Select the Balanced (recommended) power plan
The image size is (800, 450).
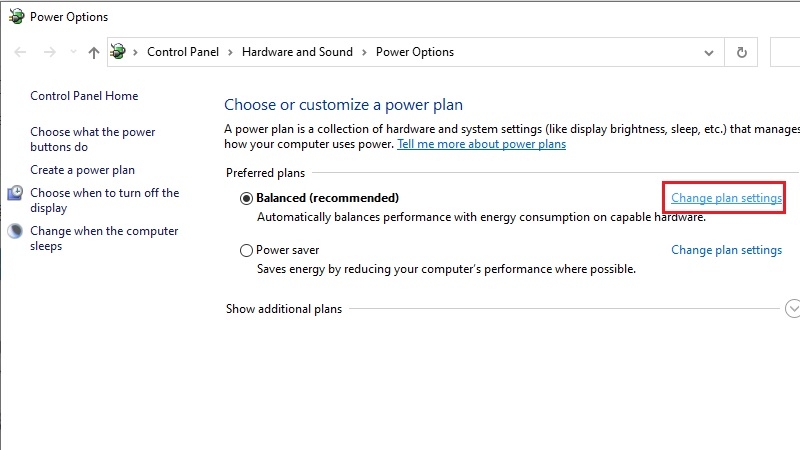coord(247,198)
